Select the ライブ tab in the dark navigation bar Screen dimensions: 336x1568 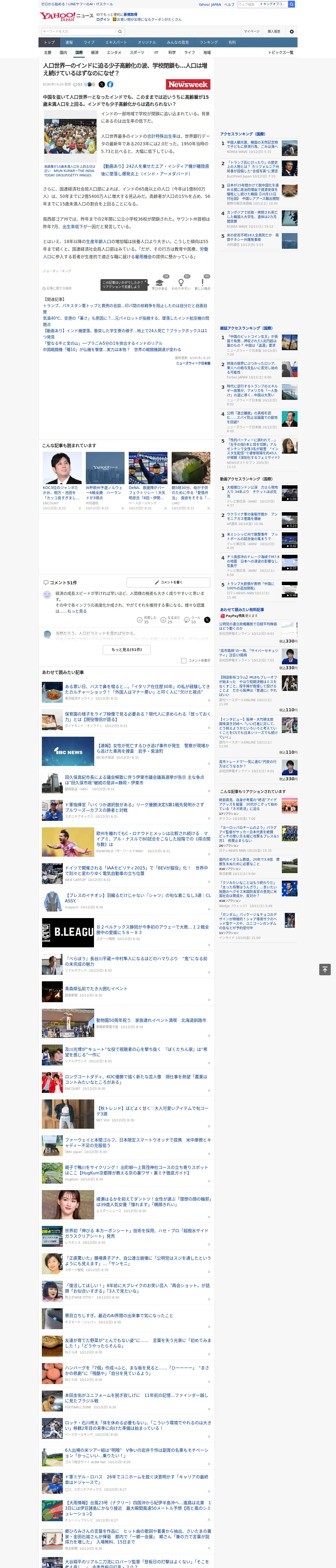pyautogui.click(x=89, y=43)
